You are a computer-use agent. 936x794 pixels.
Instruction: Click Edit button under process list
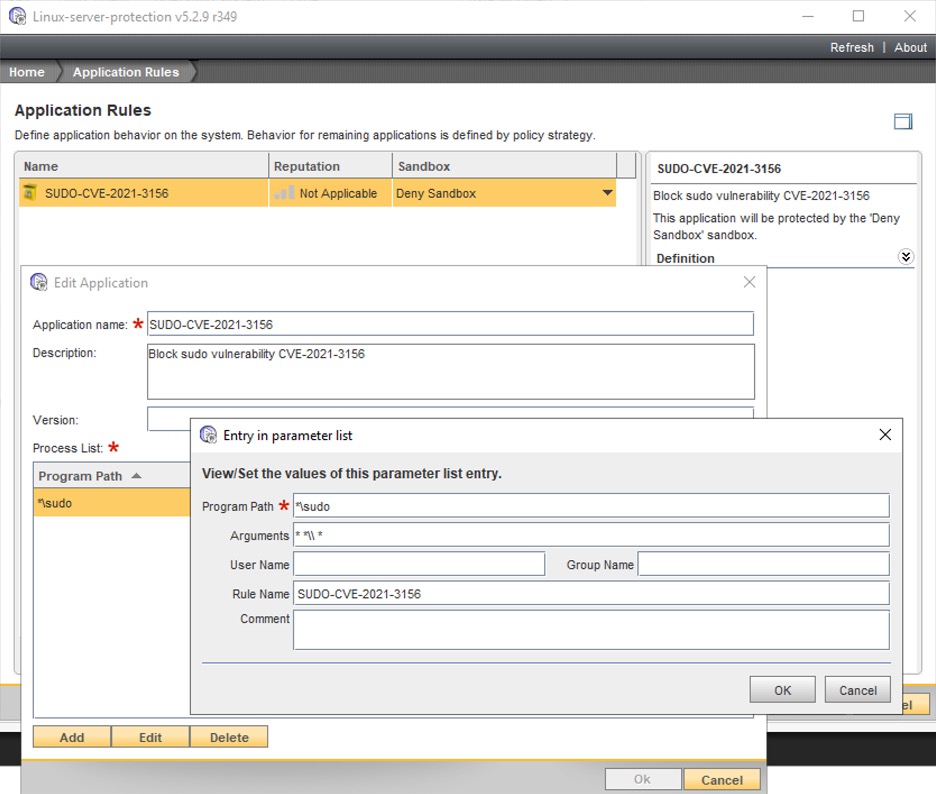coord(150,737)
